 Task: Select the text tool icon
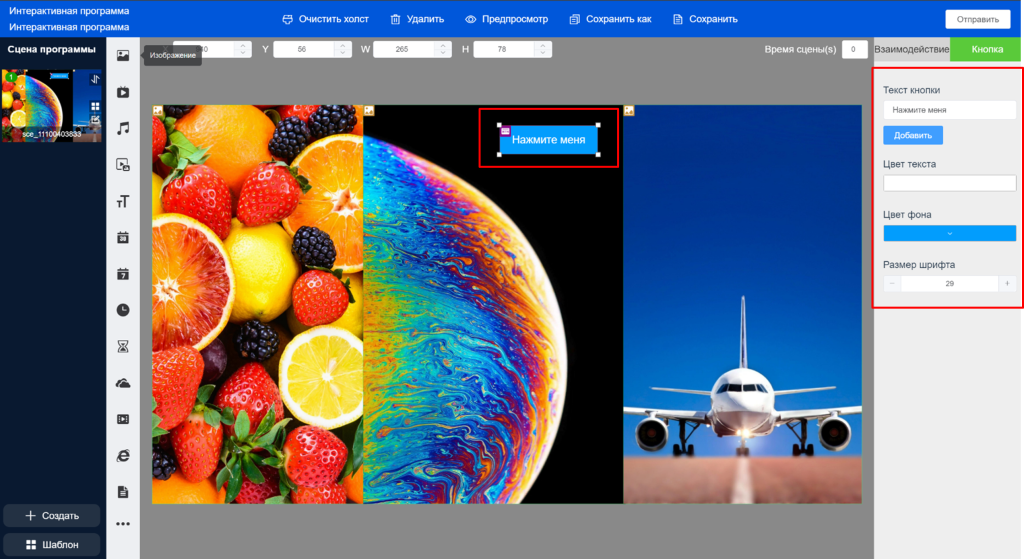pos(123,202)
